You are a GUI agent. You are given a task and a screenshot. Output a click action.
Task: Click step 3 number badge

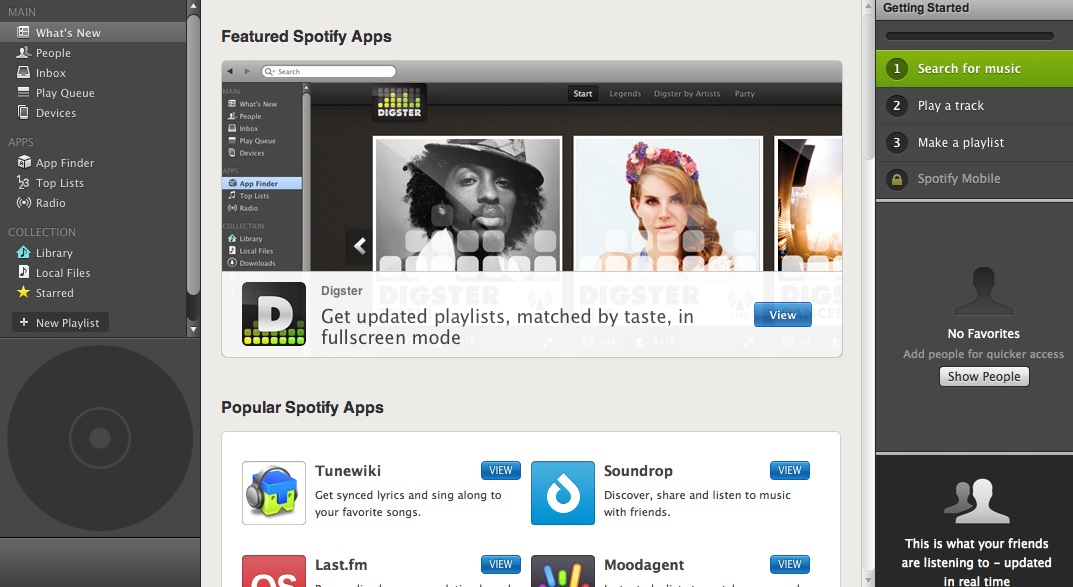point(896,142)
